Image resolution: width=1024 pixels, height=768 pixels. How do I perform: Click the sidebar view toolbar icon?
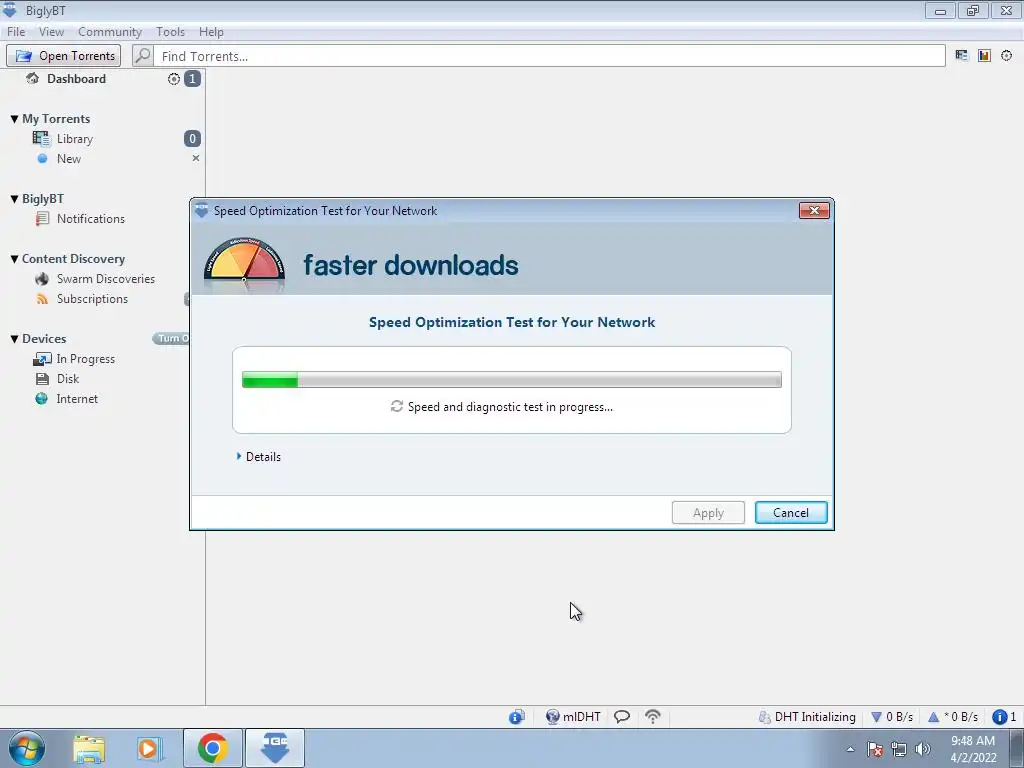pos(961,56)
